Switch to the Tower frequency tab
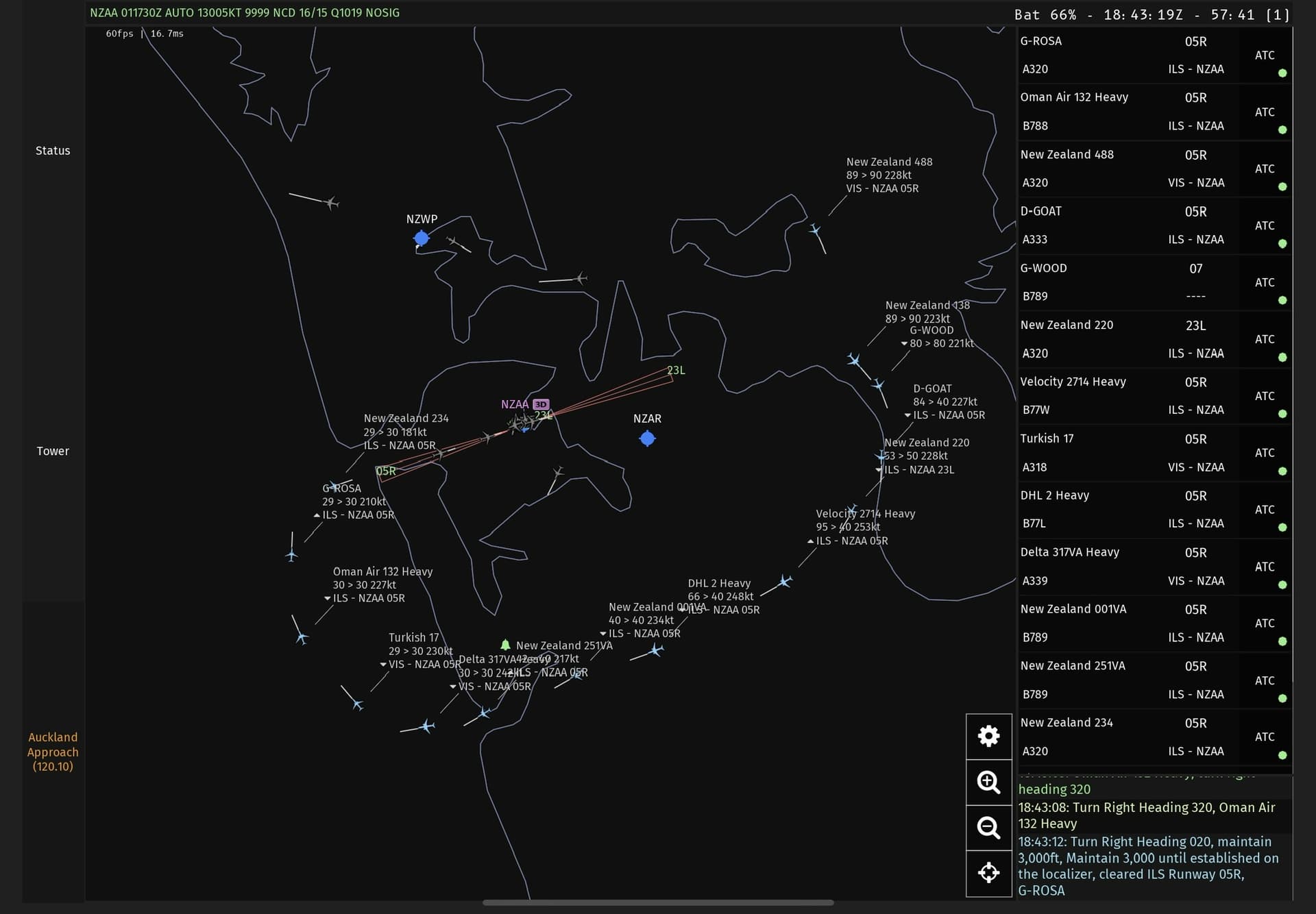Viewport: 1316px width, 914px height. tap(53, 451)
